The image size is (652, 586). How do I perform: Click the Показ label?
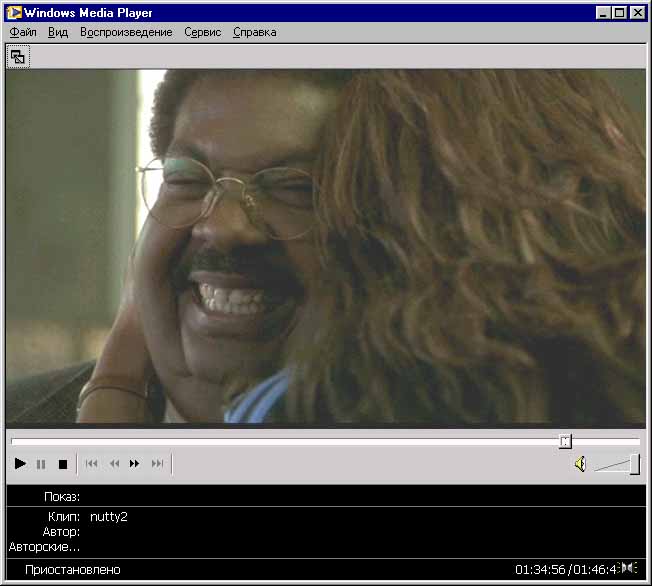tap(62, 497)
